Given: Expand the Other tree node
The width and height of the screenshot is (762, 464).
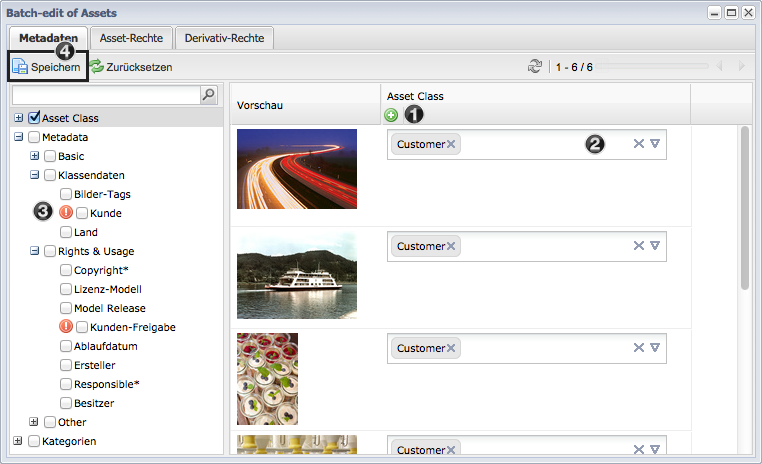Looking at the screenshot, I should click(x=34, y=421).
